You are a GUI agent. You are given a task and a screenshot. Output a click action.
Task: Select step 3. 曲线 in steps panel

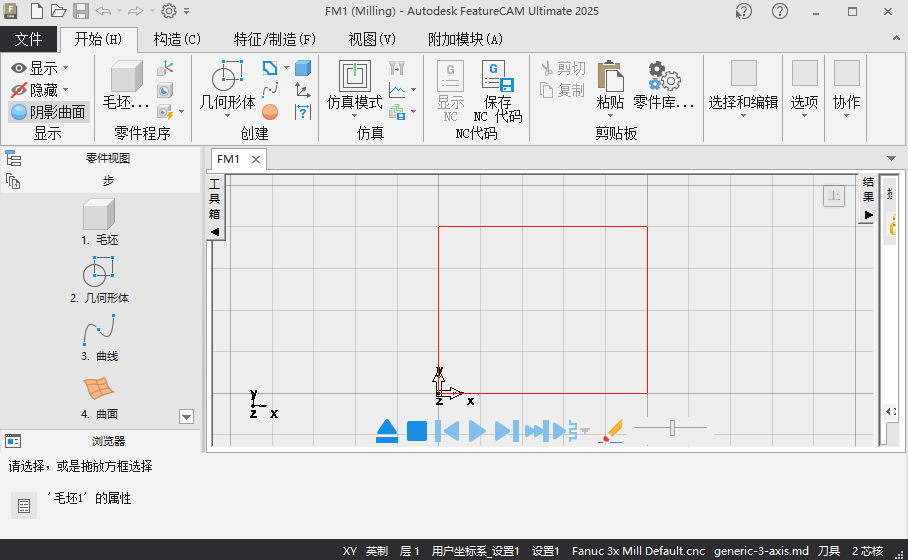(99, 338)
